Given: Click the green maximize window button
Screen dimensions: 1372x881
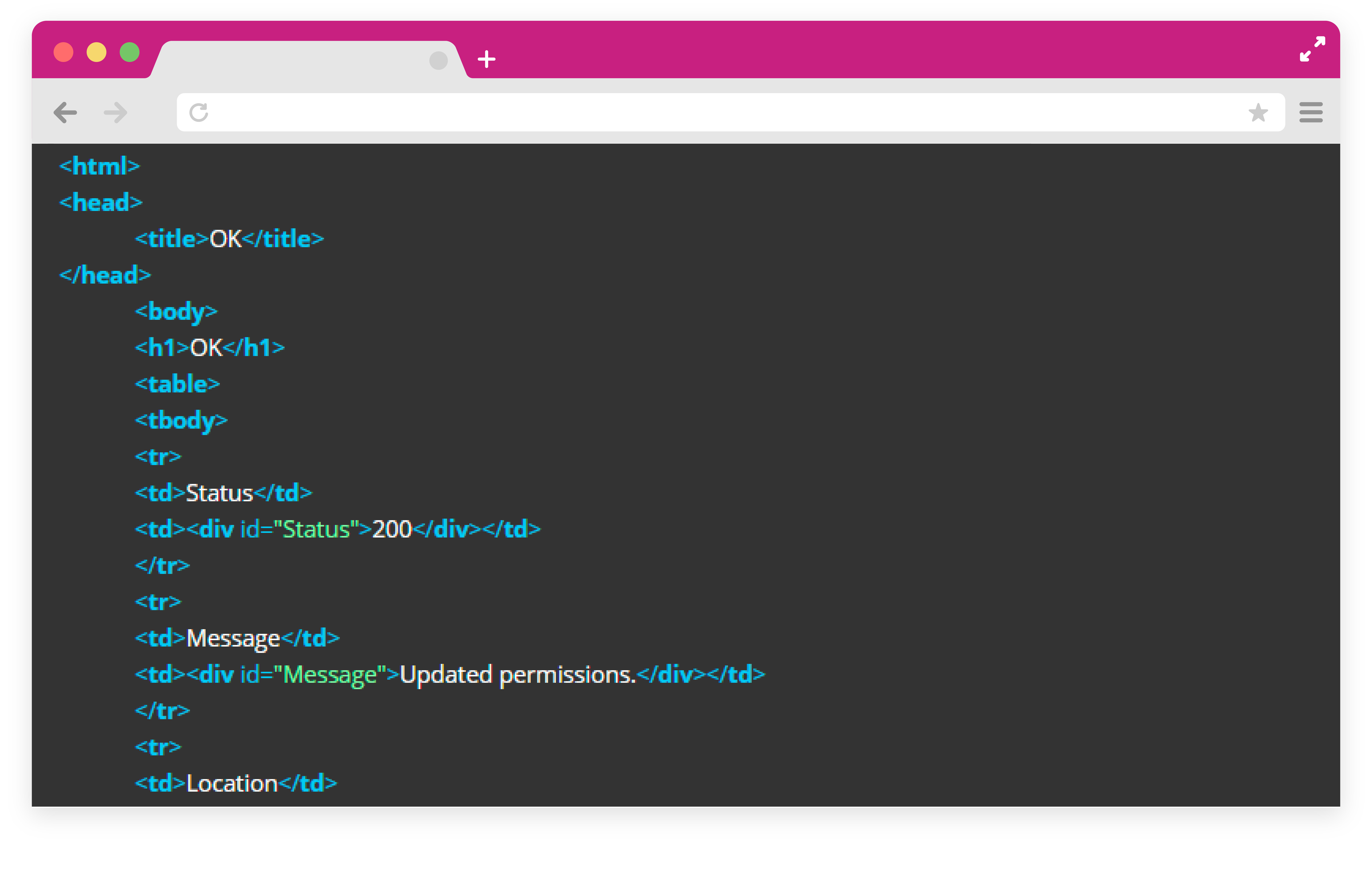Looking at the screenshot, I should [130, 52].
